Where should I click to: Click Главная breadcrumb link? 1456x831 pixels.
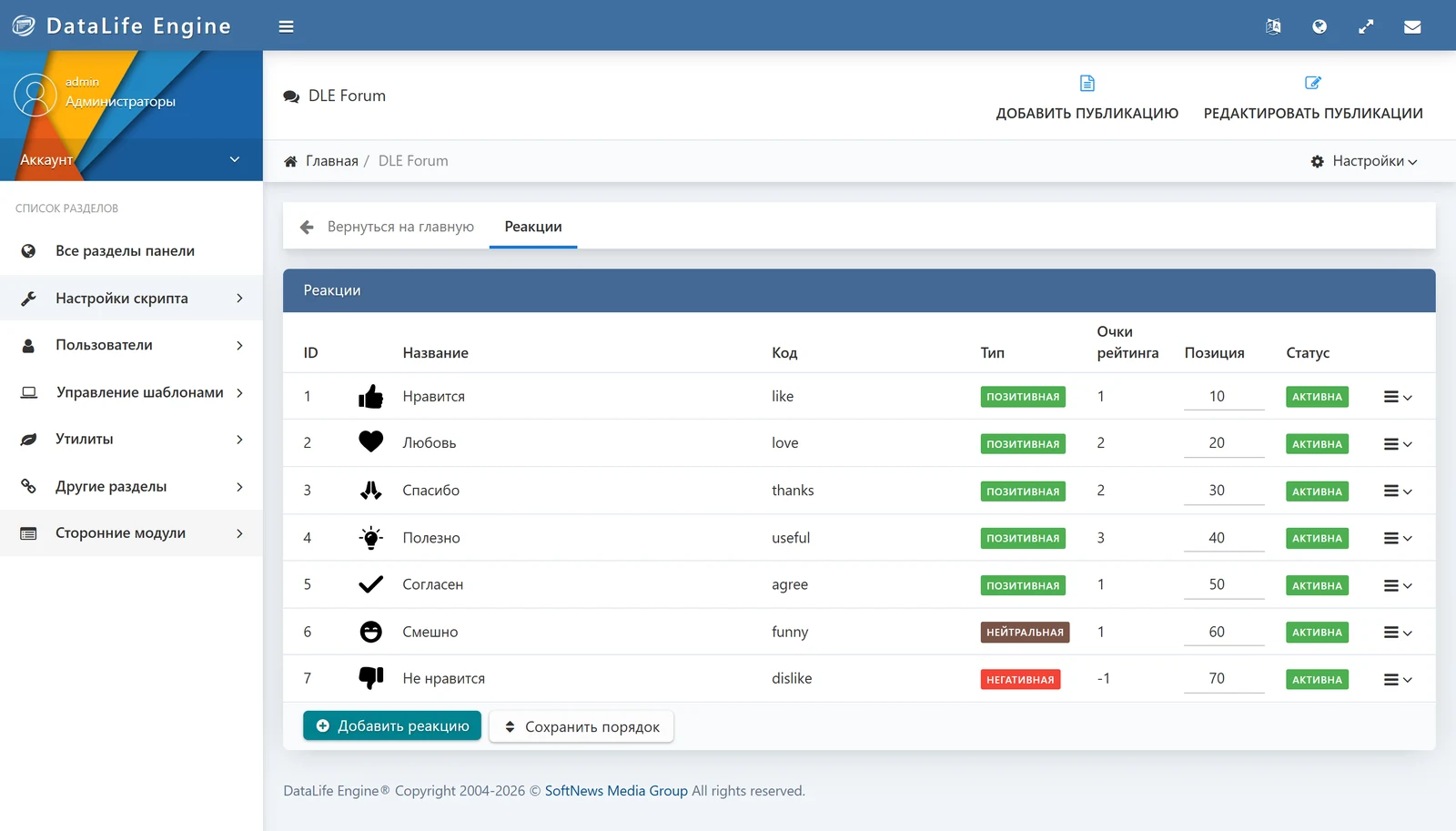click(332, 161)
